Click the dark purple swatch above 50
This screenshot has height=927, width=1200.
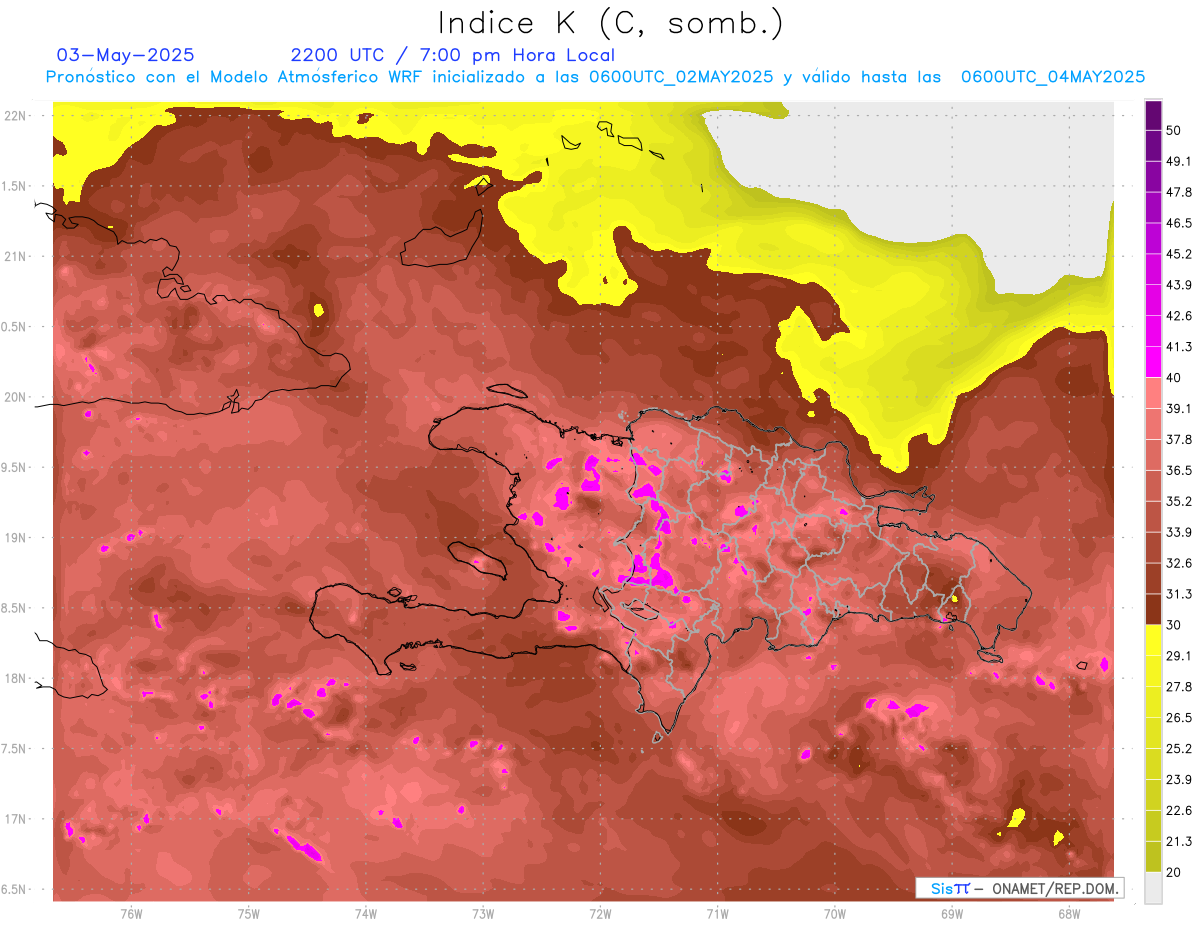click(1153, 116)
